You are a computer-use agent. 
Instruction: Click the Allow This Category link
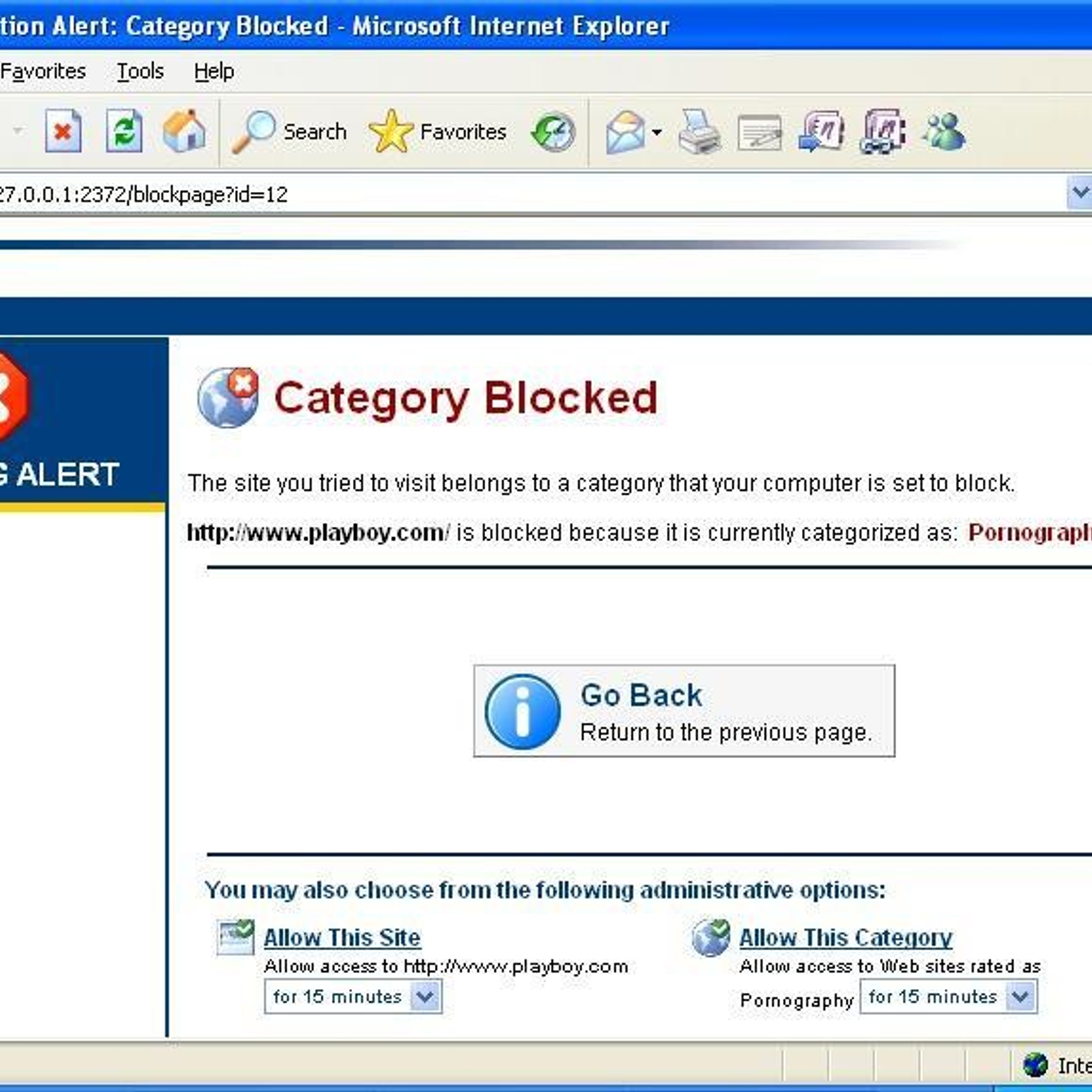pyautogui.click(x=846, y=937)
